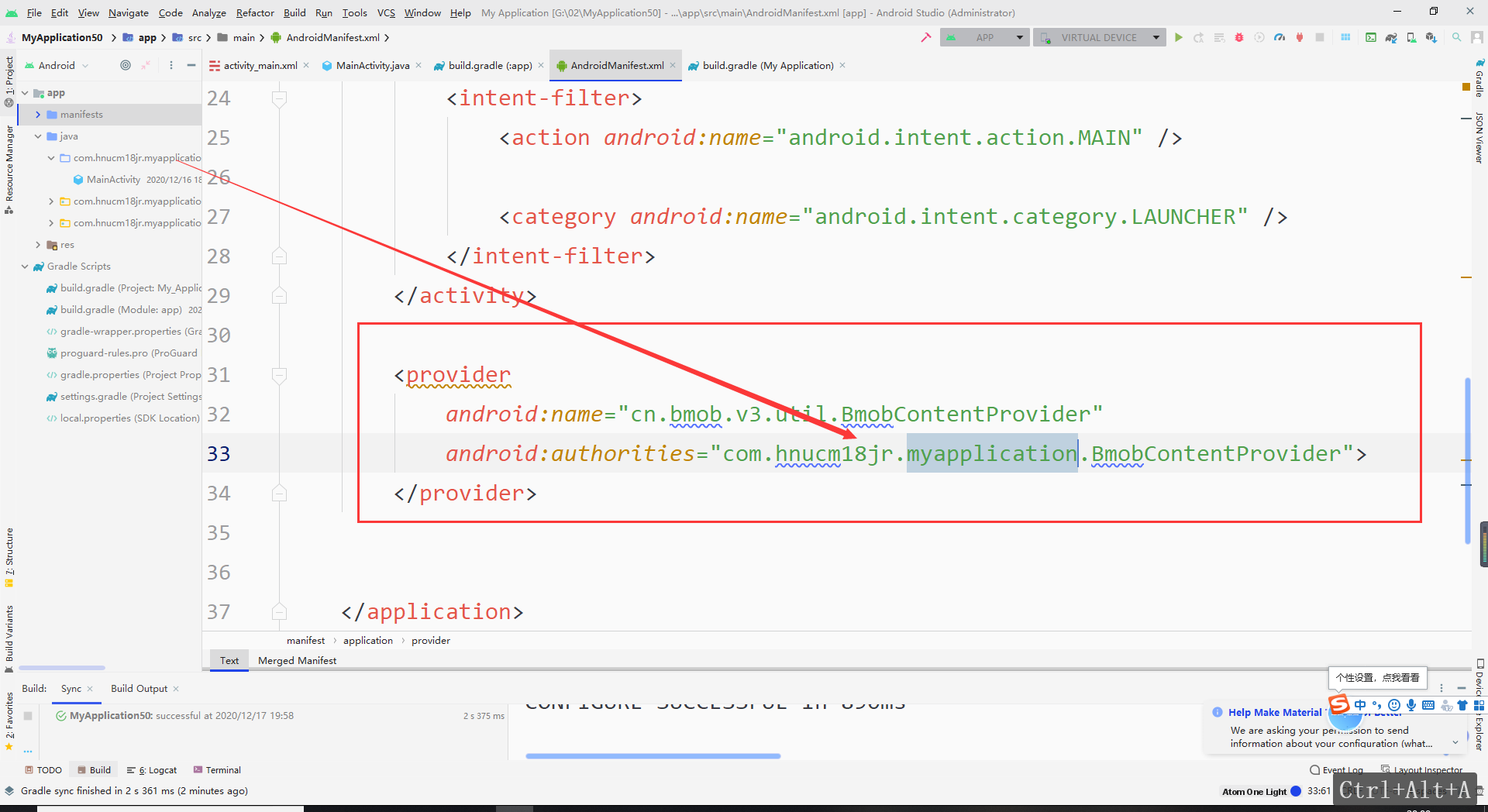Start debugging with the red bug icon
The image size is (1488, 812).
[1239, 37]
